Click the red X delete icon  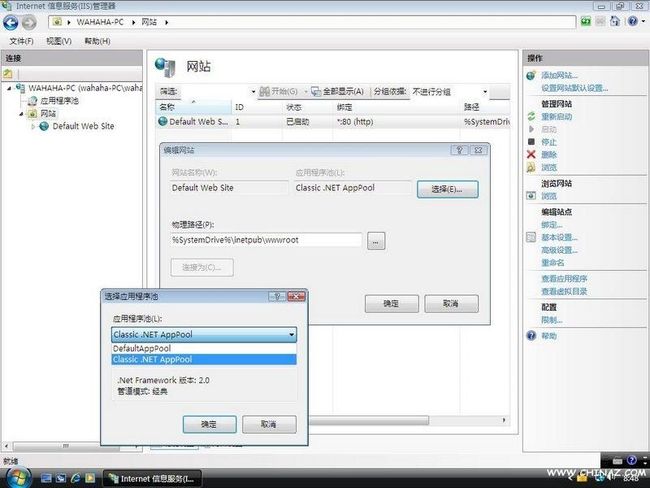[x=531, y=155]
